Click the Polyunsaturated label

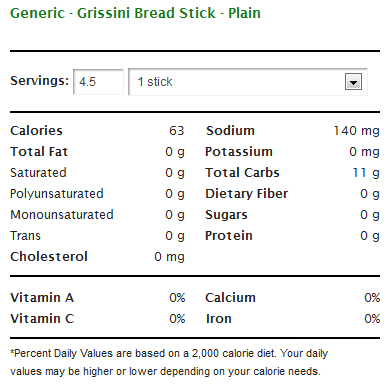coord(57,194)
